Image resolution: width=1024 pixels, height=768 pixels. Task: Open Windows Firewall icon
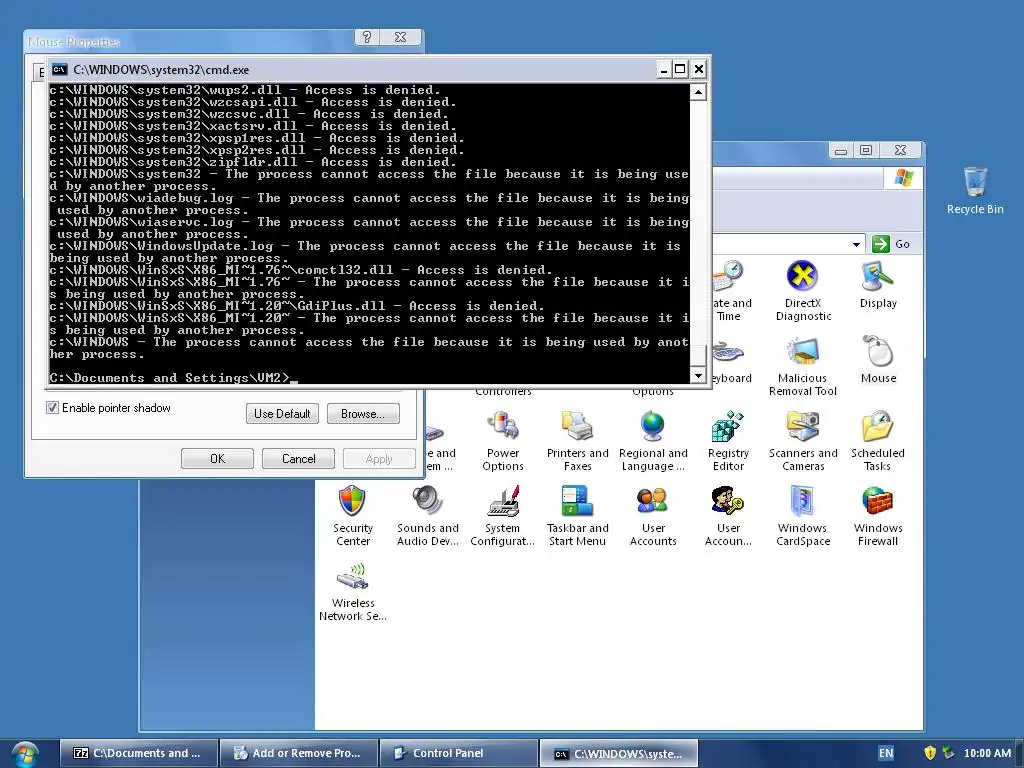tap(878, 515)
